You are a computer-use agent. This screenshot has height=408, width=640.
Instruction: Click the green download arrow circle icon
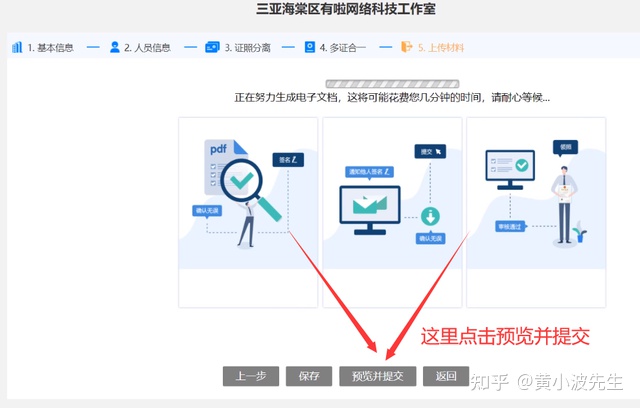[x=430, y=216]
